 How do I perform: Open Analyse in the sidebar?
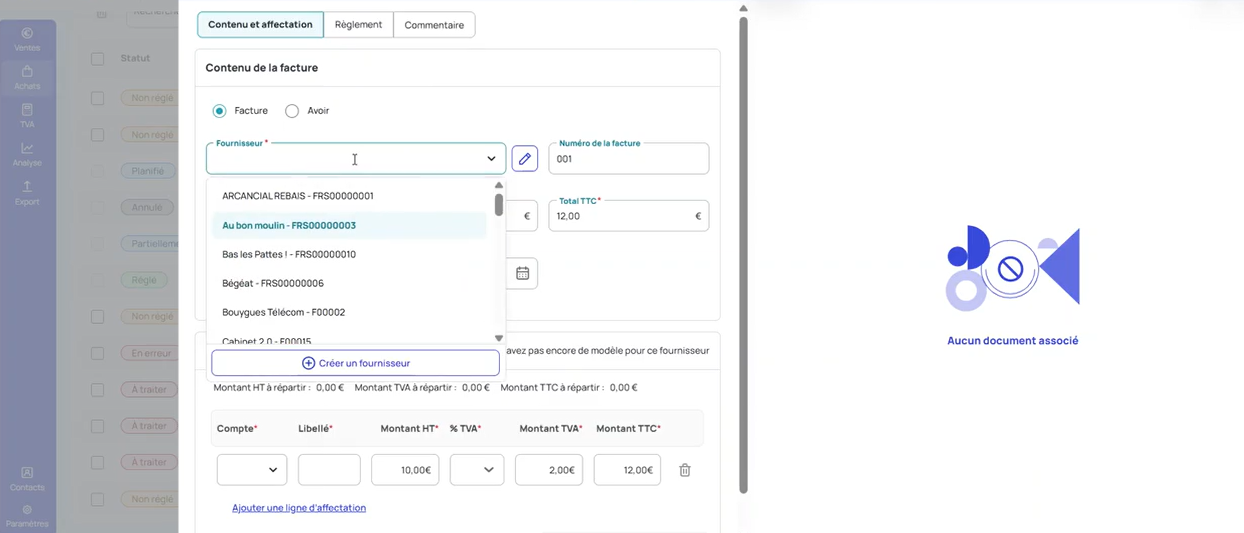coord(27,154)
